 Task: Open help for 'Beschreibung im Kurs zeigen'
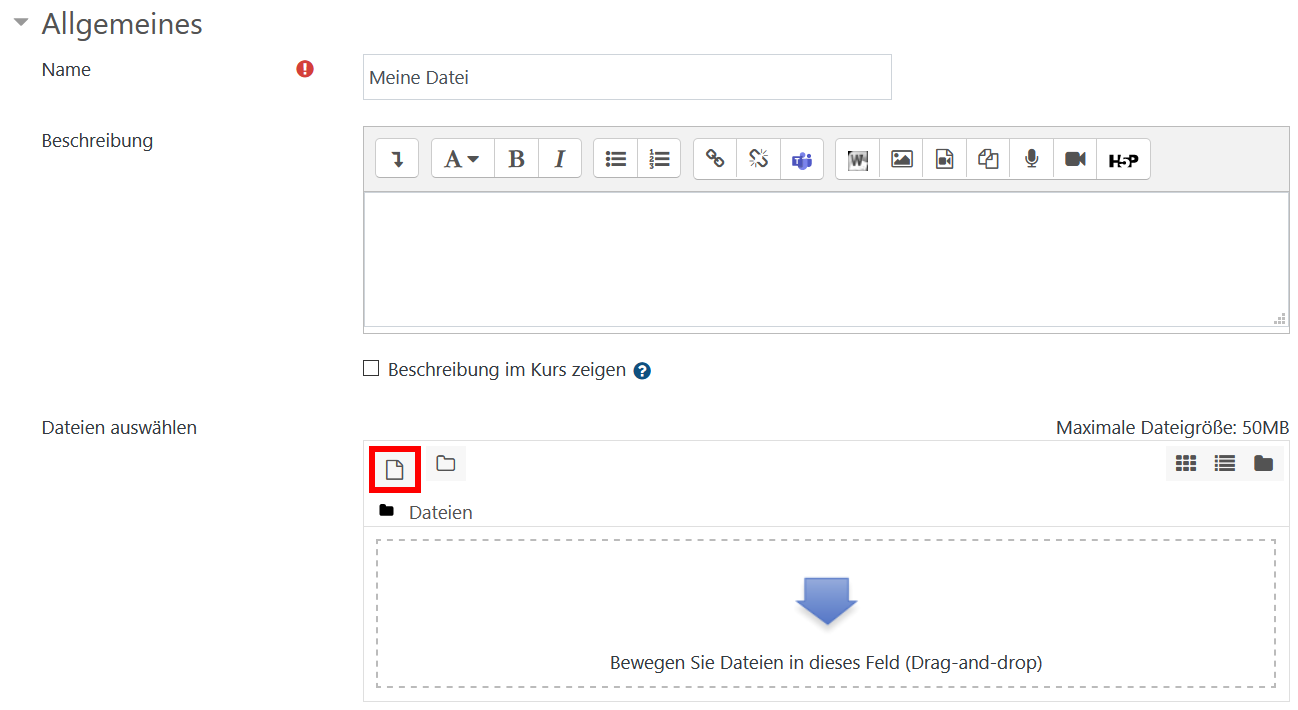(x=643, y=371)
